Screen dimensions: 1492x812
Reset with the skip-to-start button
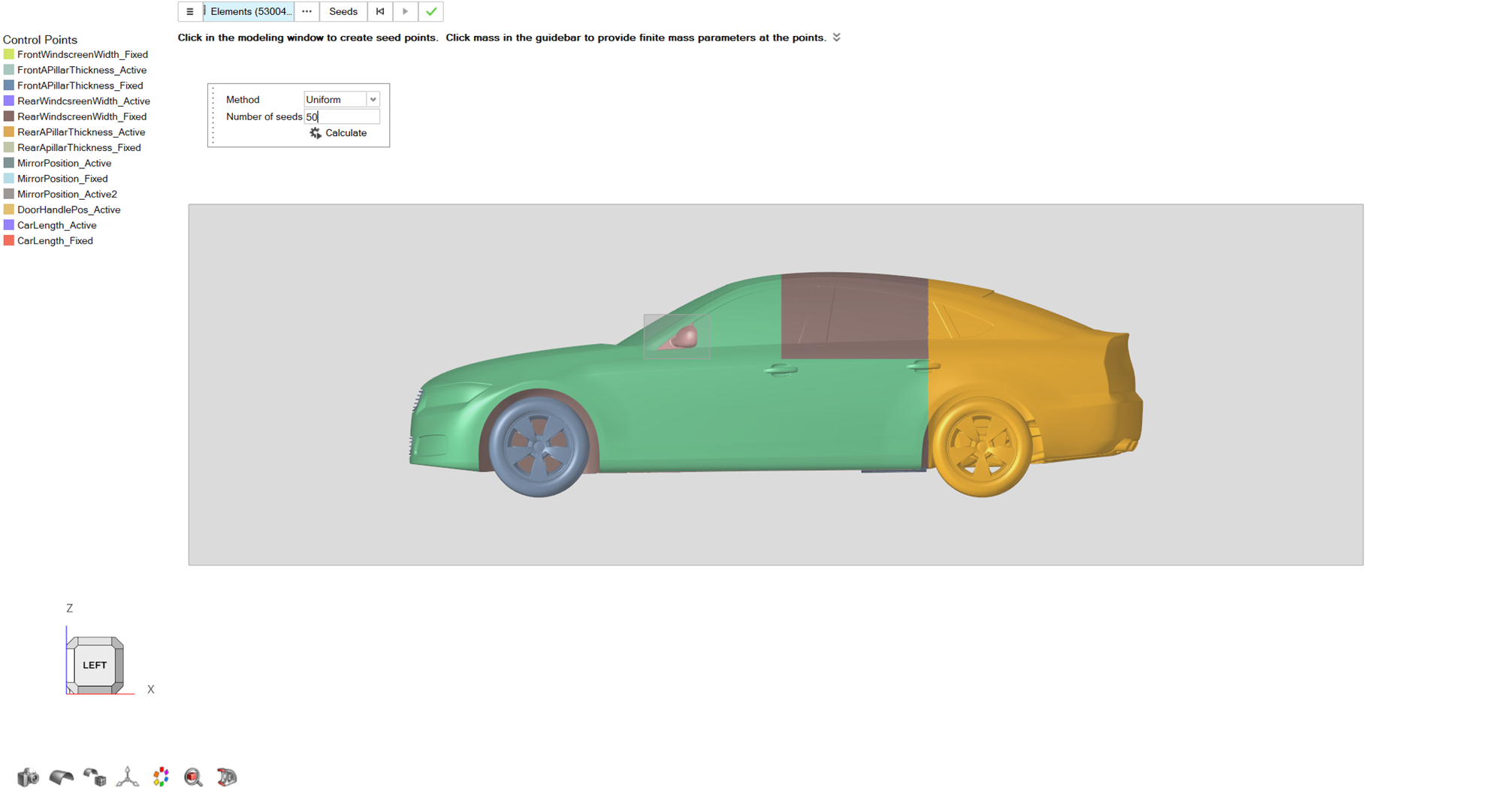tap(380, 11)
